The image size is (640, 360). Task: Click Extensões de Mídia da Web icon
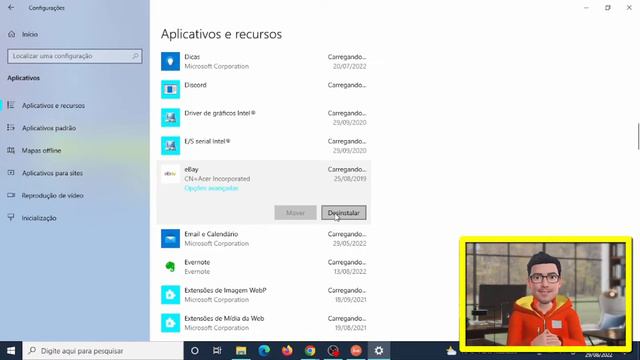170,323
